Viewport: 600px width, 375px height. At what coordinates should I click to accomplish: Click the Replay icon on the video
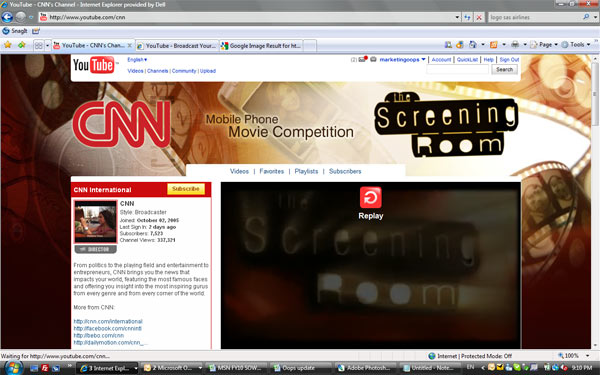tap(370, 197)
